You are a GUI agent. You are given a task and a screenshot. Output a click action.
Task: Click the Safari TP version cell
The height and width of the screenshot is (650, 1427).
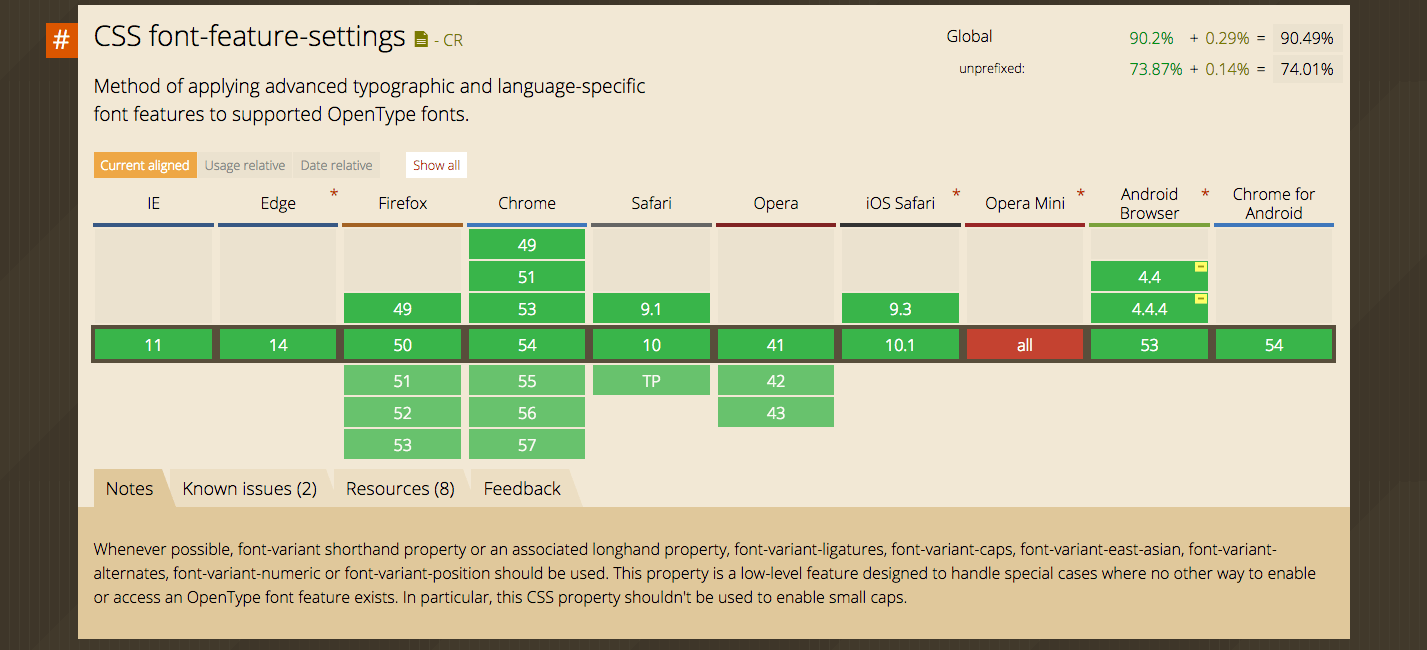click(x=651, y=381)
